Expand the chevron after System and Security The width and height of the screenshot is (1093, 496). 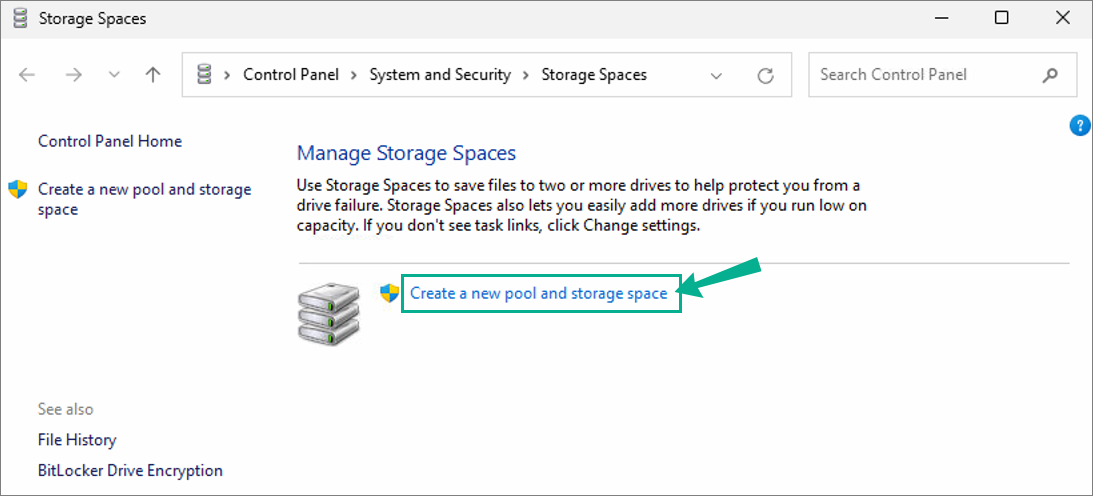(x=526, y=75)
